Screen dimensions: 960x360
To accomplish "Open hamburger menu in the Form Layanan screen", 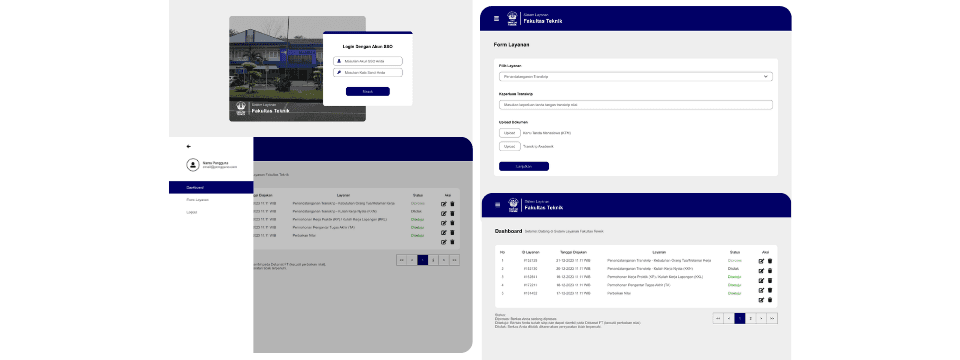I will click(497, 18).
